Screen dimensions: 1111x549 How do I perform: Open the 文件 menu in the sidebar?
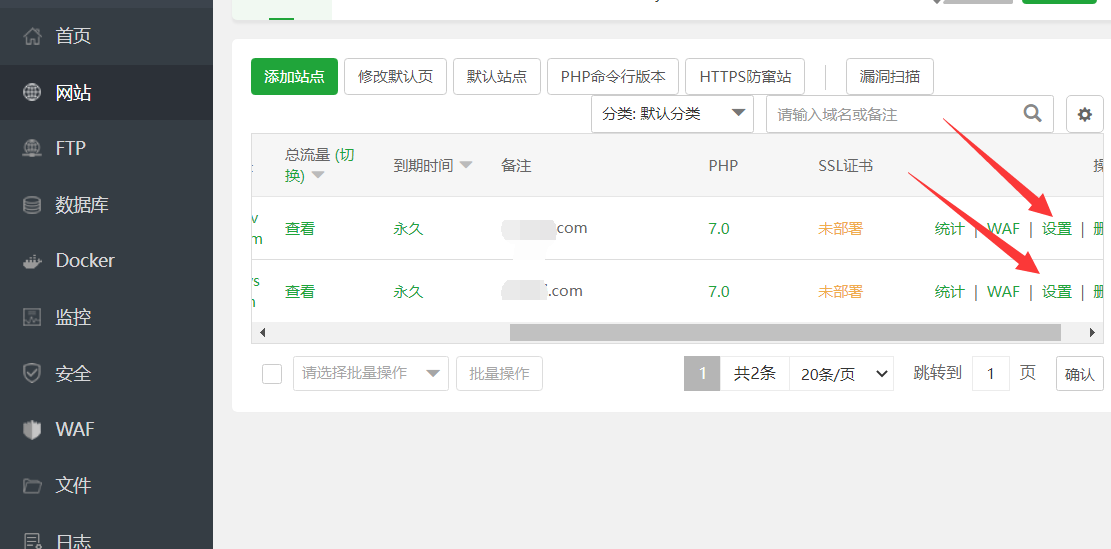73,485
